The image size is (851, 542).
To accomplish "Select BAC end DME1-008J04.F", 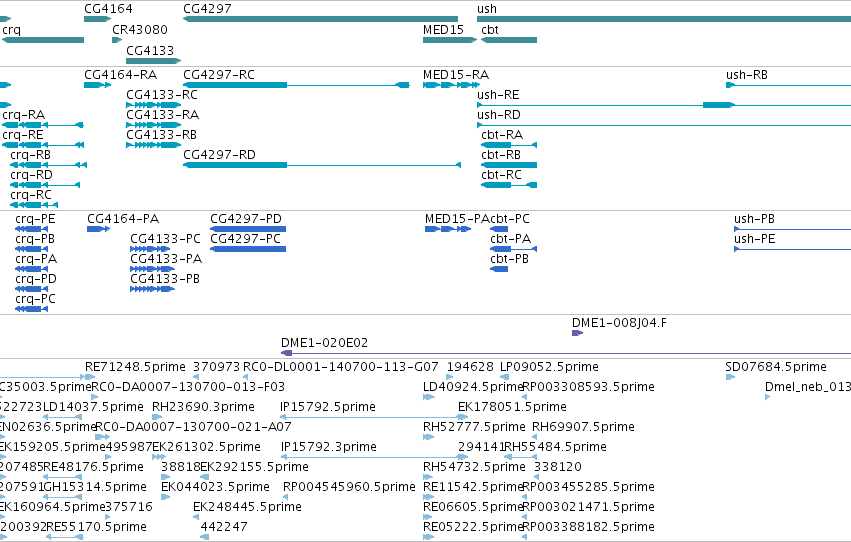I will (619, 323).
